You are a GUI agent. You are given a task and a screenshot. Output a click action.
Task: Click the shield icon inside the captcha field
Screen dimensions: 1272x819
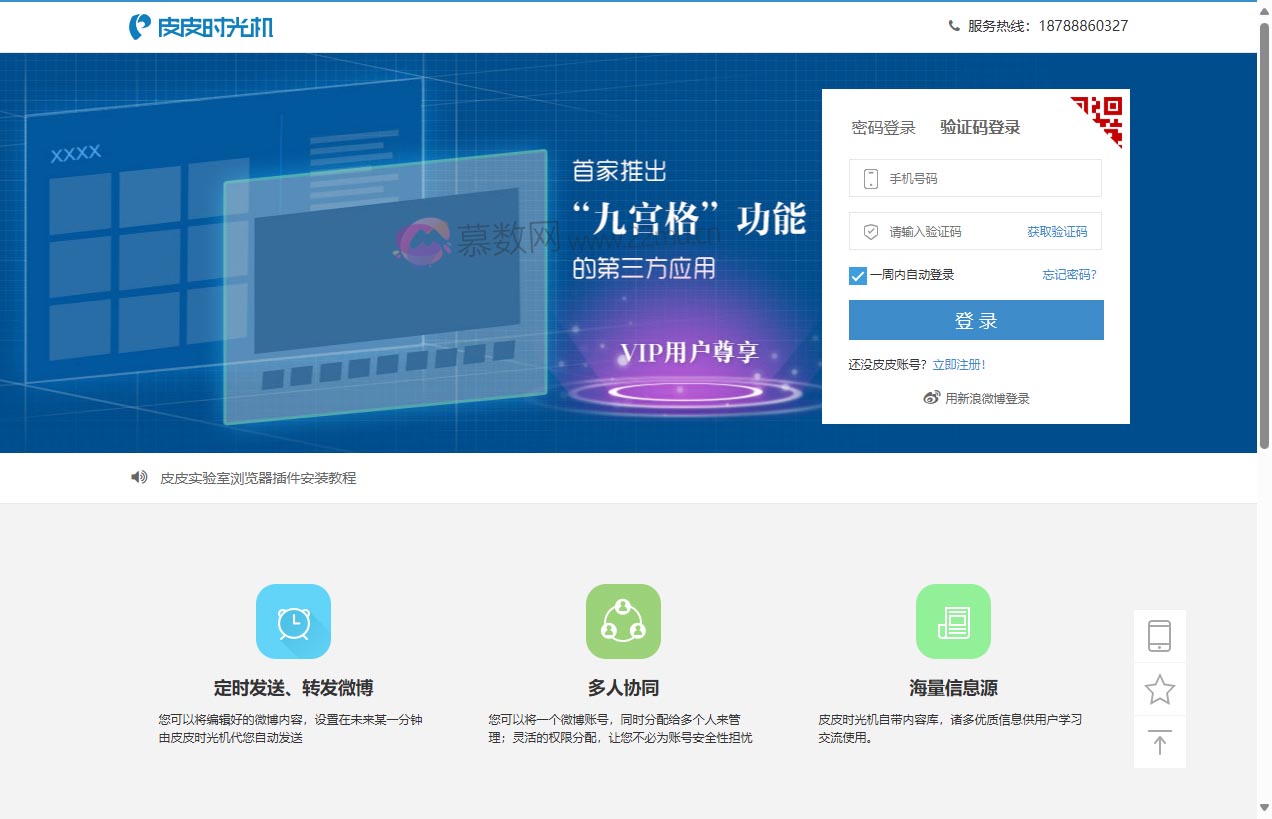(x=869, y=231)
